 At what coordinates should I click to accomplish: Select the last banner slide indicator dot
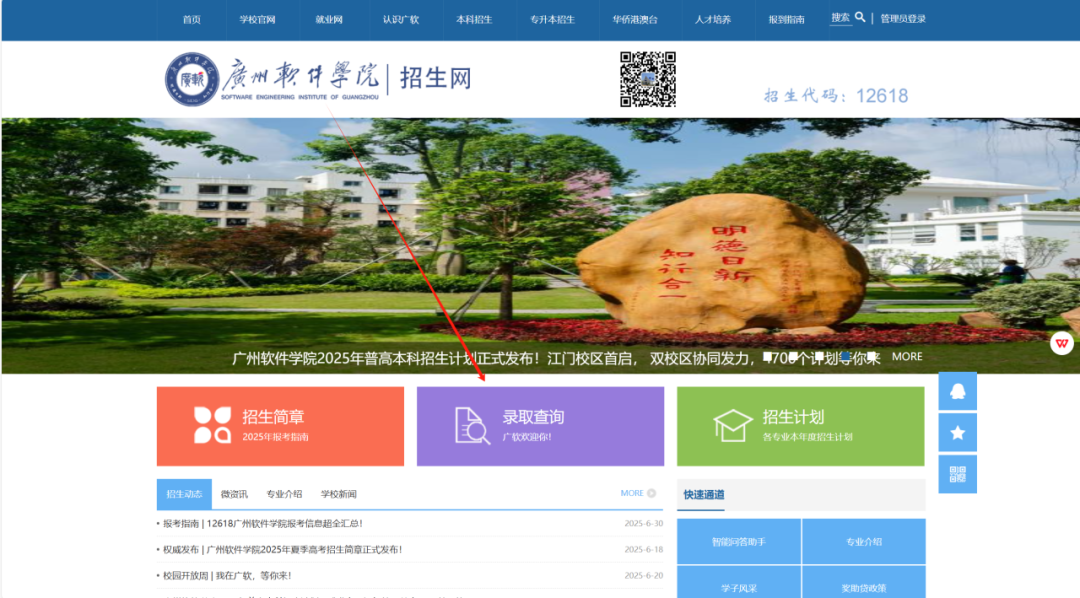coord(871,356)
